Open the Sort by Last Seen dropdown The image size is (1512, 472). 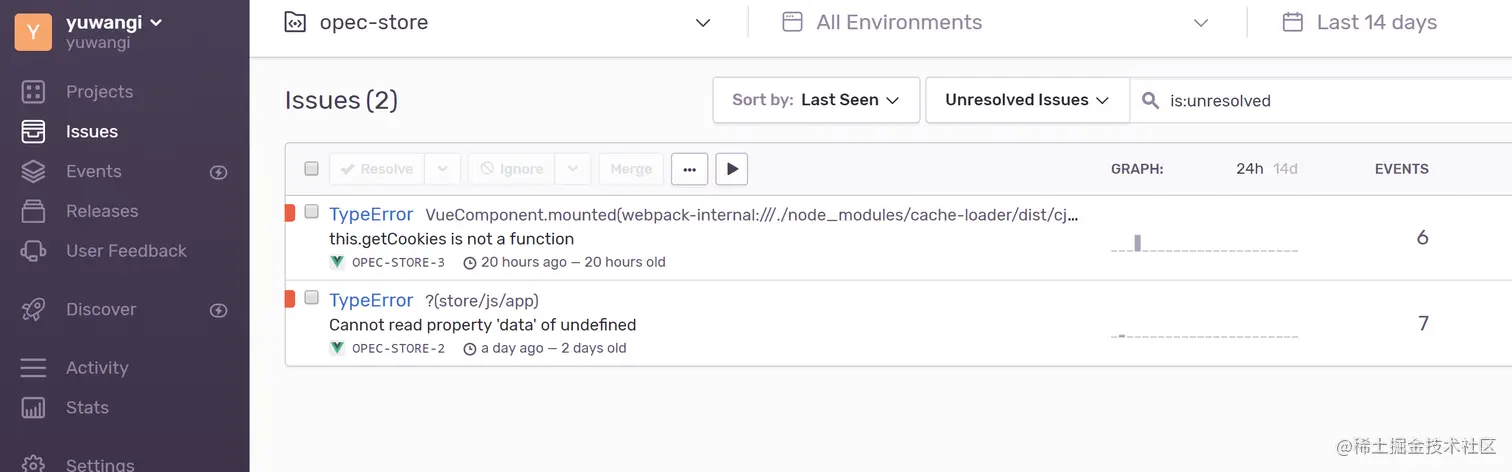[x=815, y=100]
